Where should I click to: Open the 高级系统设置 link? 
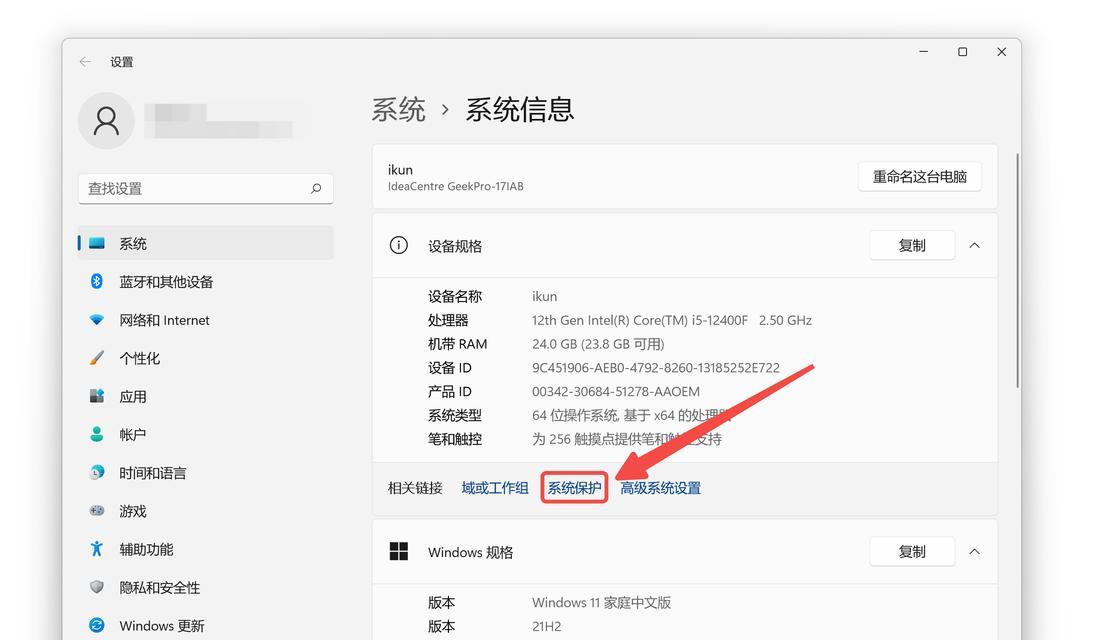pos(661,488)
